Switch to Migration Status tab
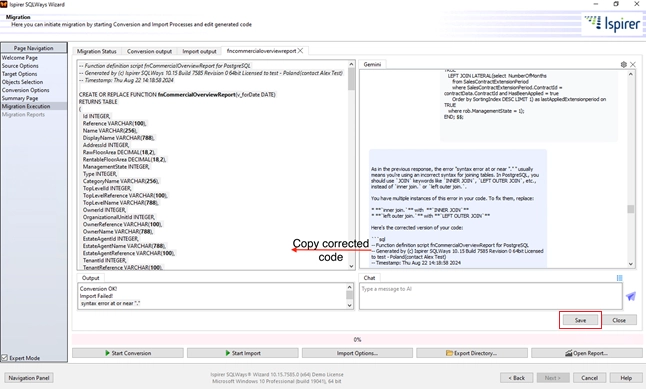The image size is (646, 391). 97,51
